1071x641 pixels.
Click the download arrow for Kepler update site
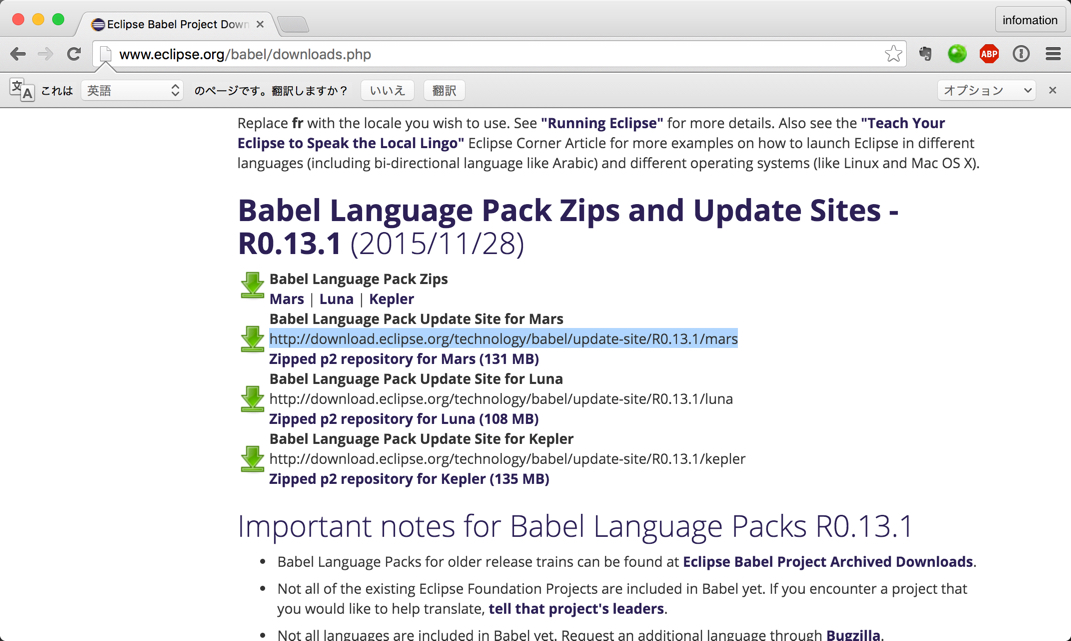click(252, 459)
